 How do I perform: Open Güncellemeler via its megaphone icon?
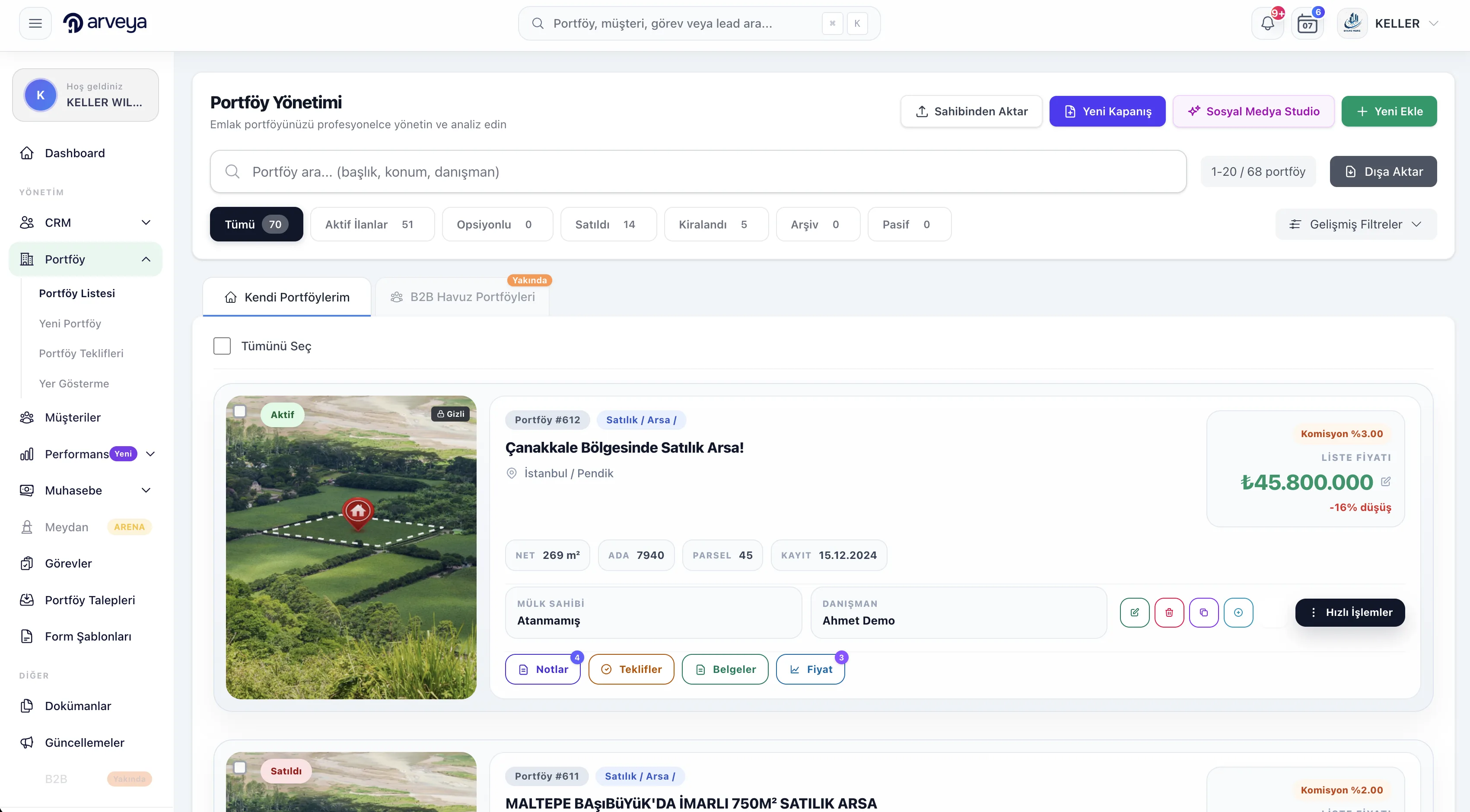(27, 742)
